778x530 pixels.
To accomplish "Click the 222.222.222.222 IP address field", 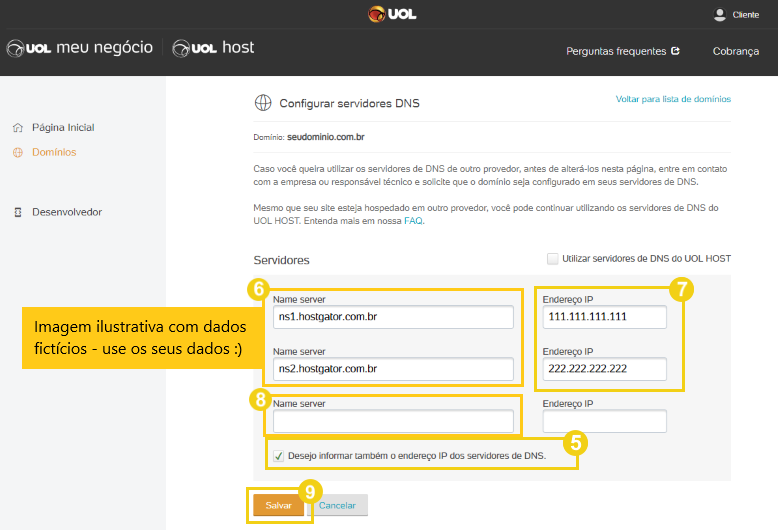I will pos(604,369).
